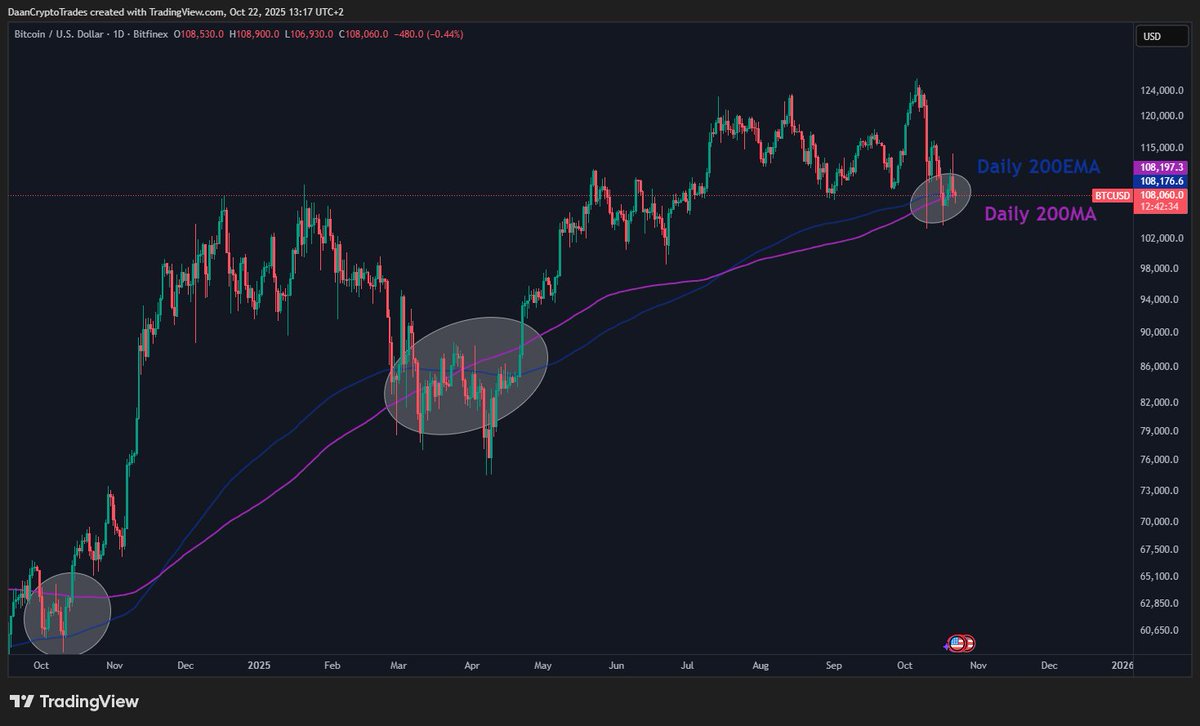The width and height of the screenshot is (1200, 726).
Task: Click the 94,000.0 price axis label
Action: coord(1161,299)
